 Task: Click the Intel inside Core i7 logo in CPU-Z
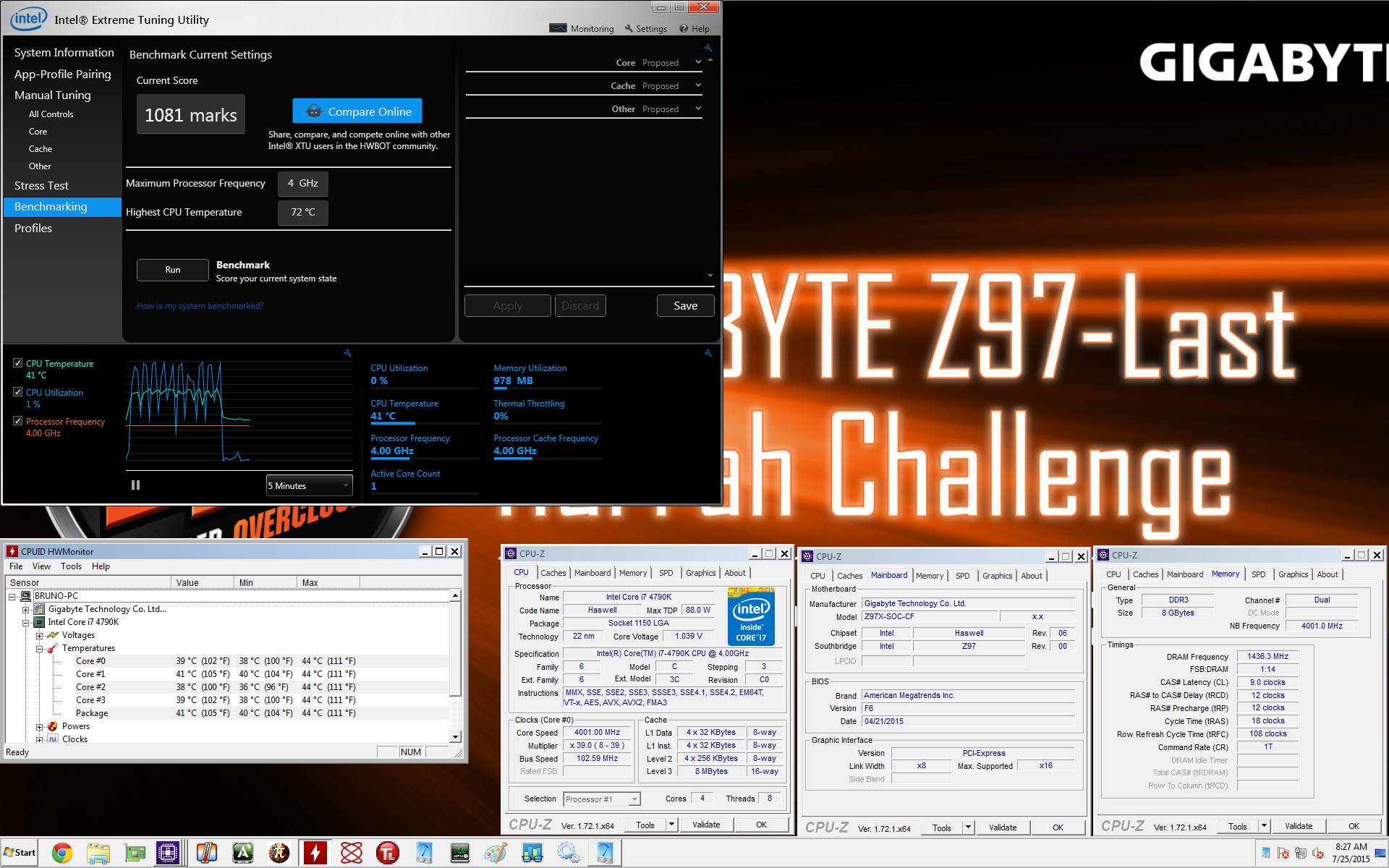coord(751,616)
